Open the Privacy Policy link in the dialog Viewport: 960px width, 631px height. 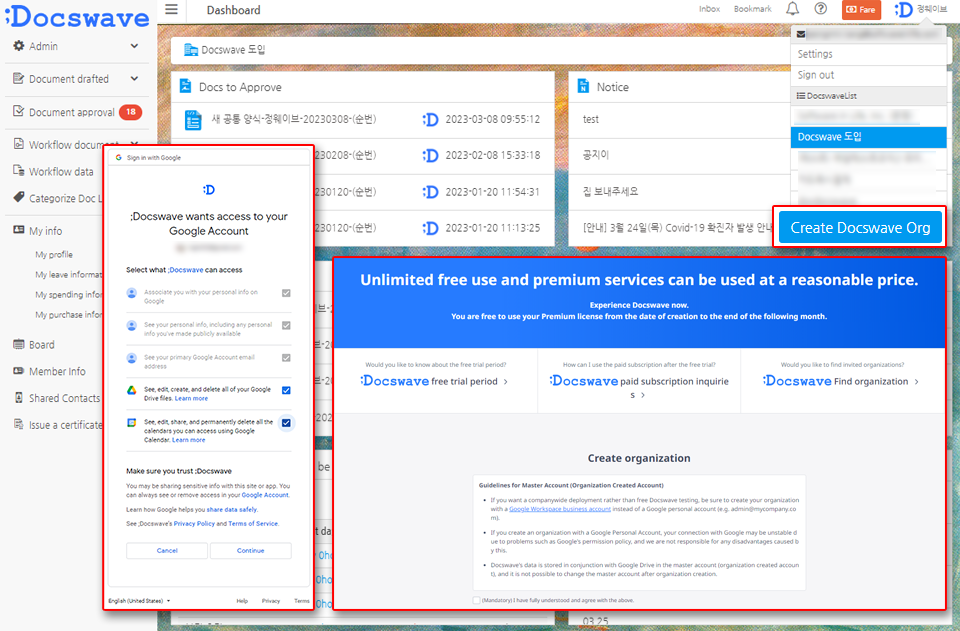tap(194, 524)
